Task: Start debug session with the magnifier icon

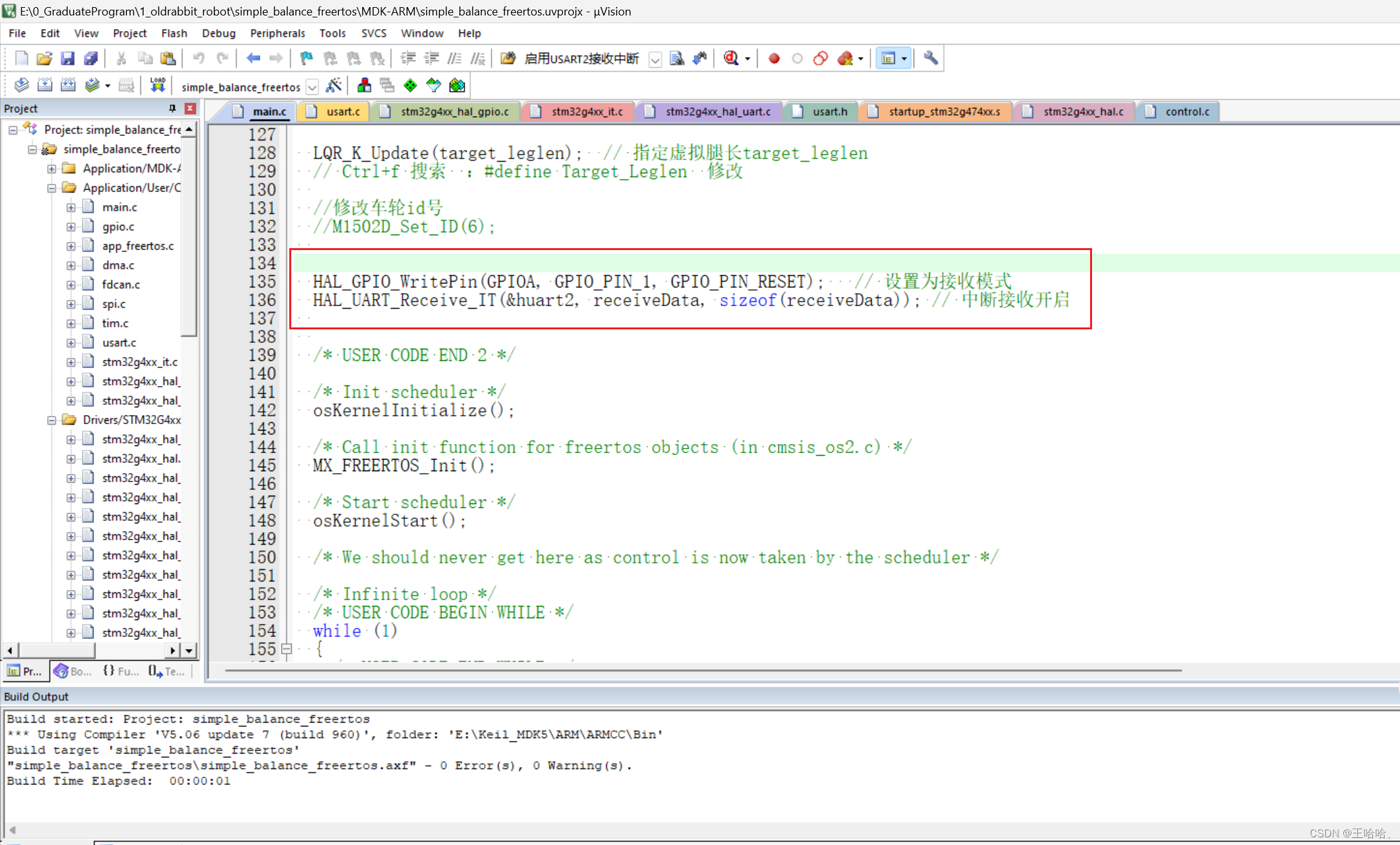Action: [731, 59]
